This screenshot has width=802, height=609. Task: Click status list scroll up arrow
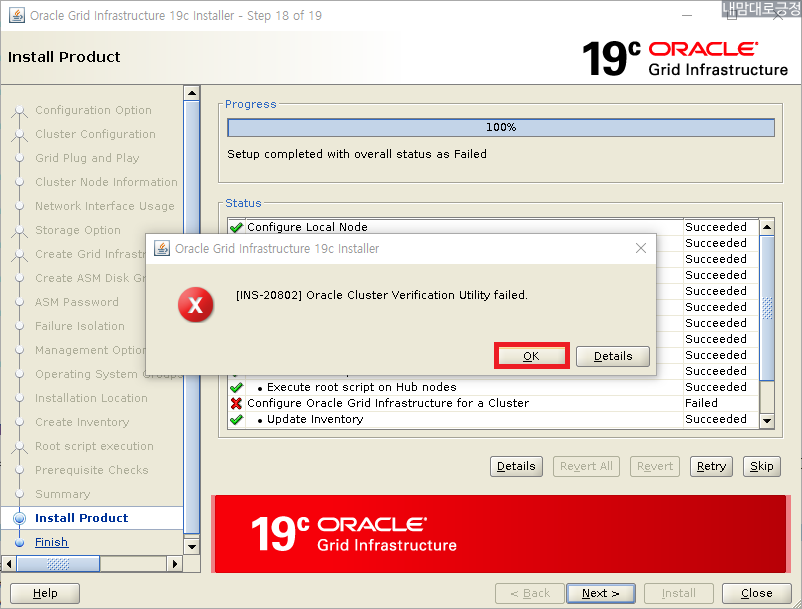coord(767,227)
